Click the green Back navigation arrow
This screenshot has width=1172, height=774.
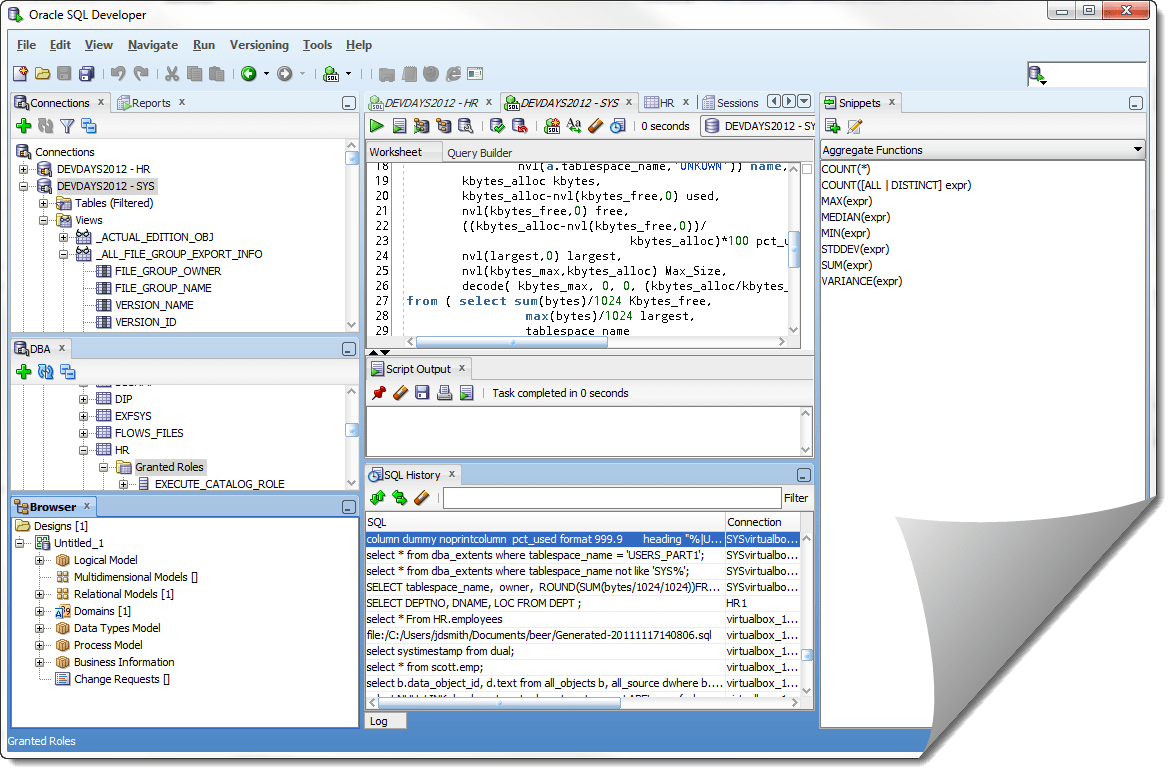[x=248, y=73]
